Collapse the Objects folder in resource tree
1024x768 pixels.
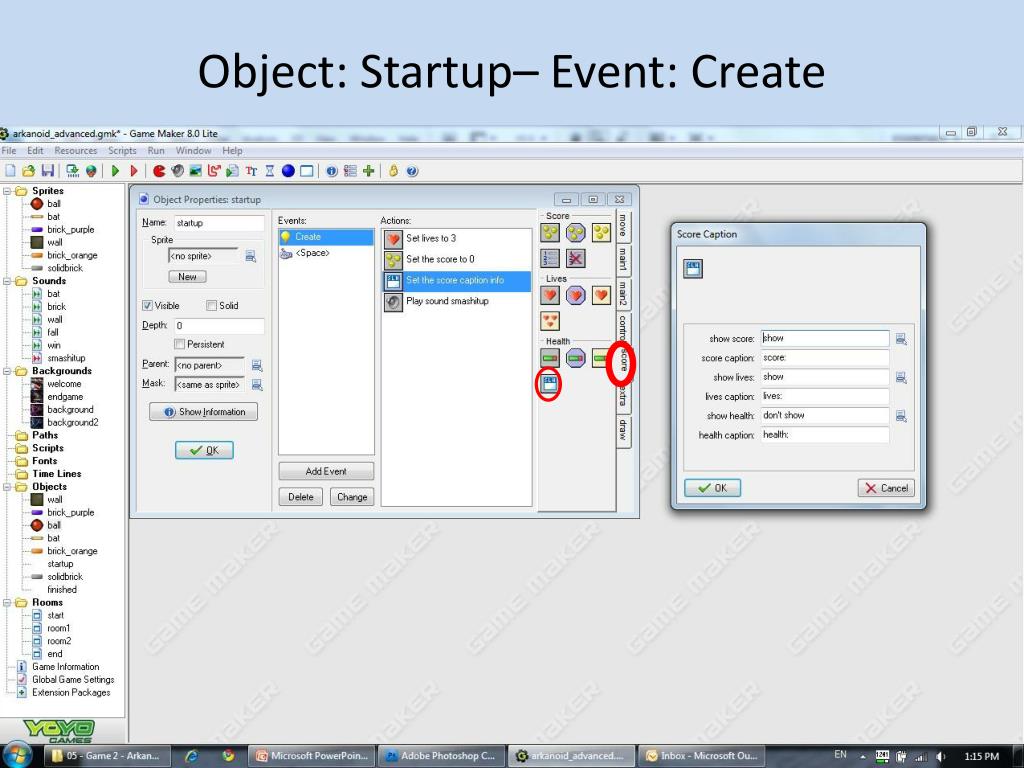(7, 487)
